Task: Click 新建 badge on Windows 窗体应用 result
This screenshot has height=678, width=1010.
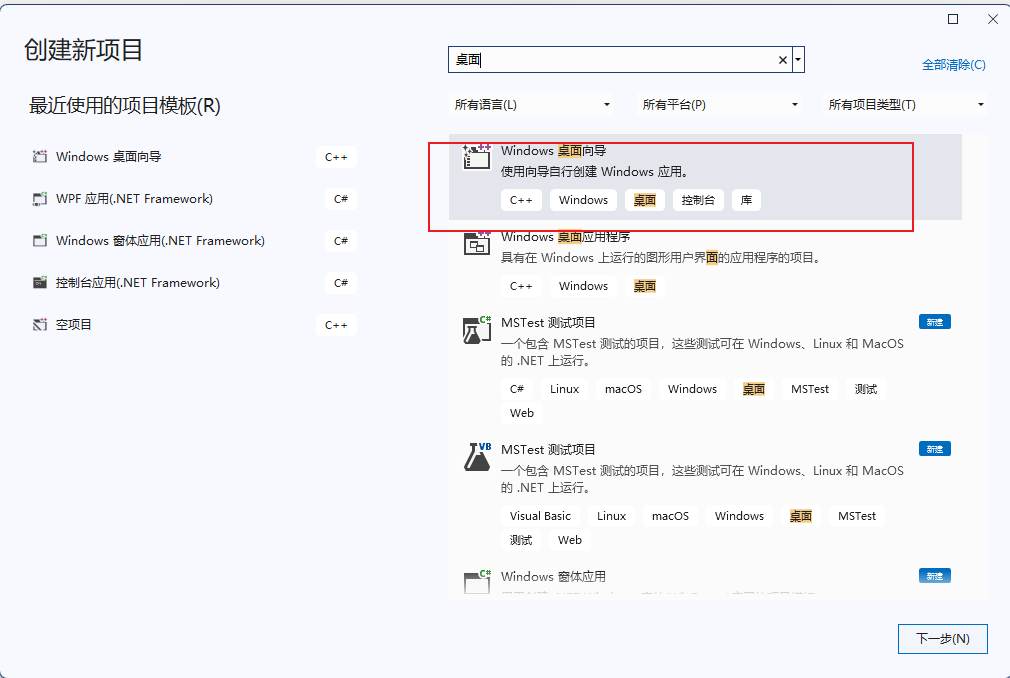Action: 935,576
